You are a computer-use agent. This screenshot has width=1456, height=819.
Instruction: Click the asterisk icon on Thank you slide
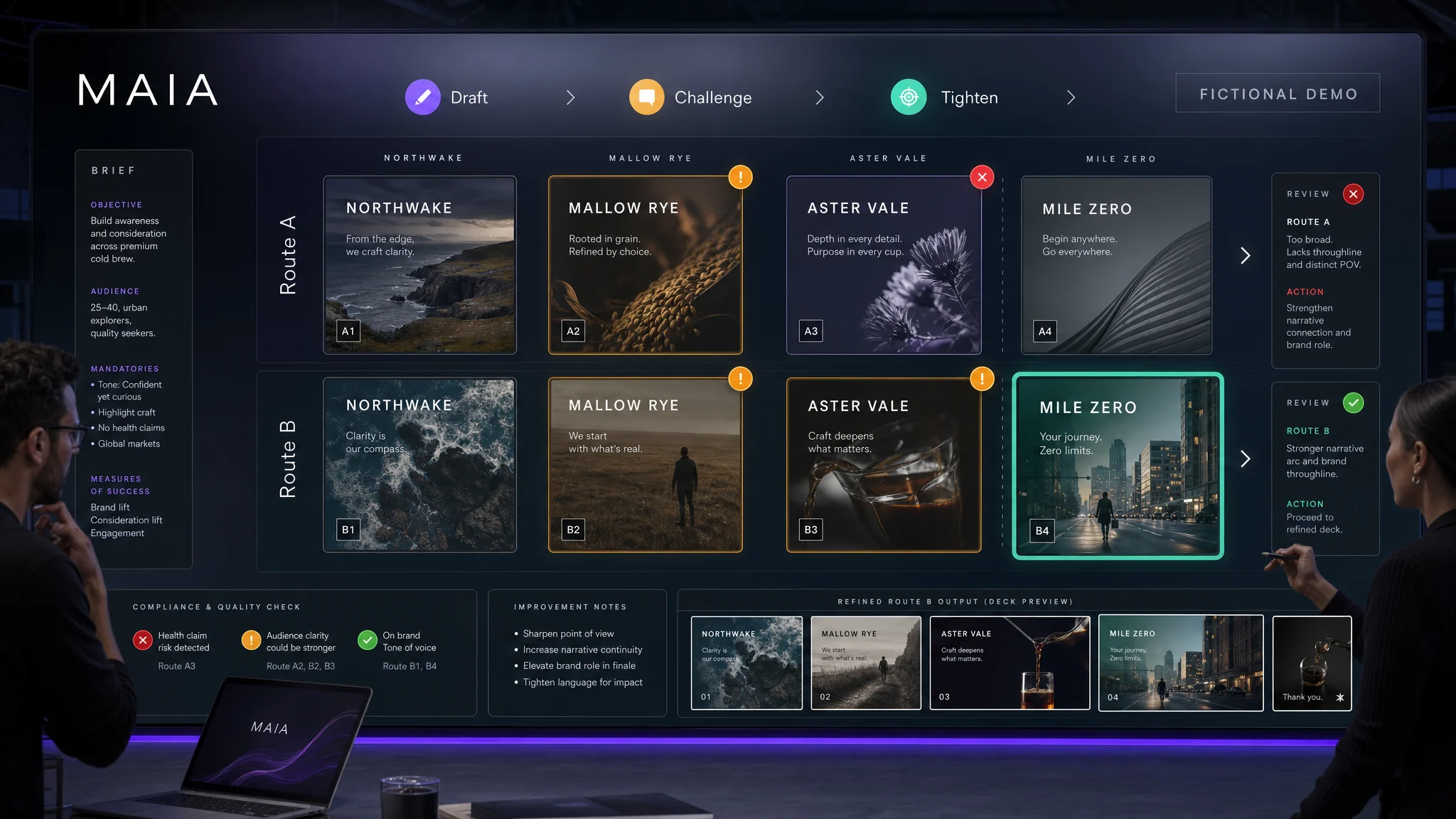coord(1340,697)
